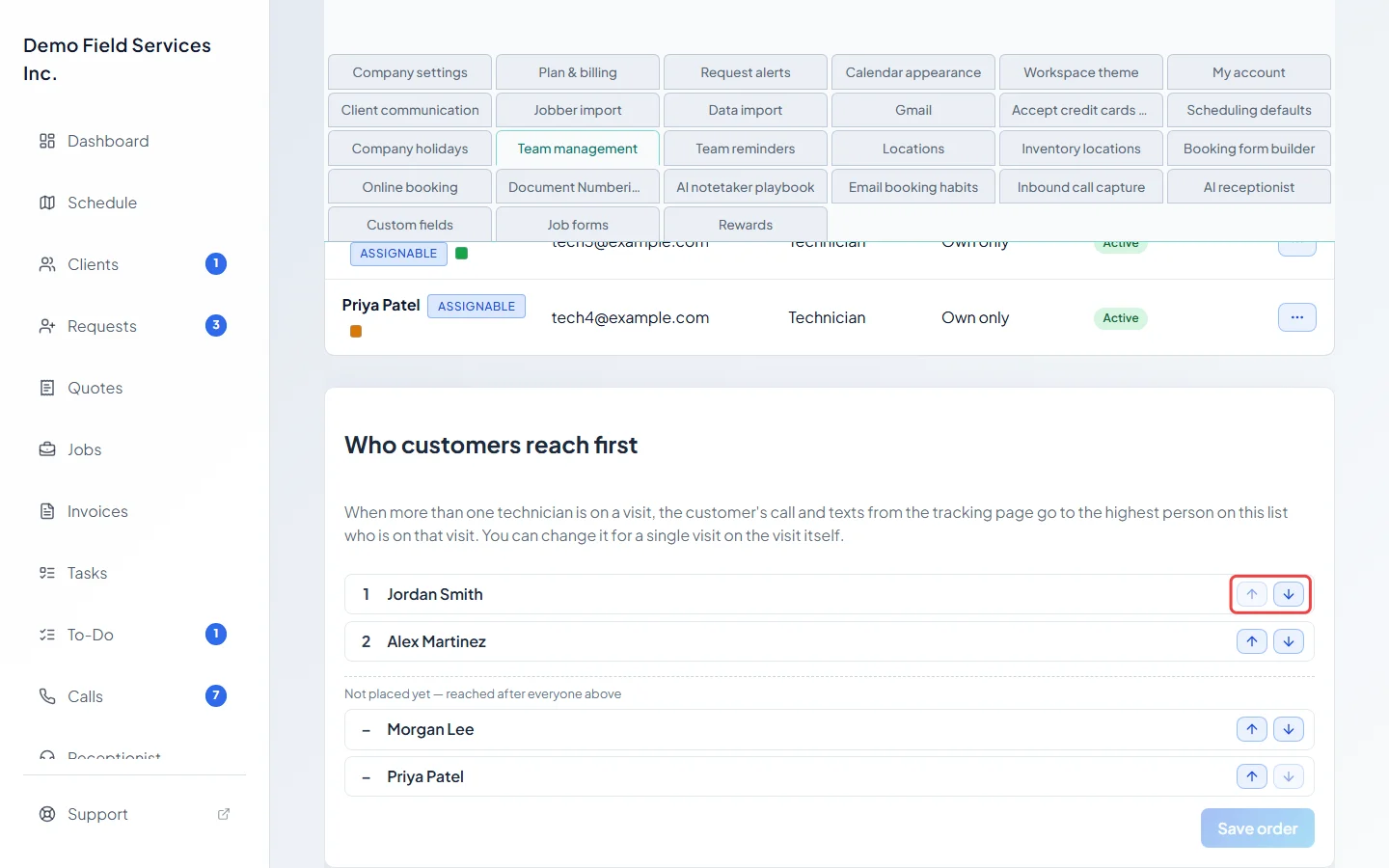This screenshot has height=868, width=1389.
Task: Move Alex Martinez up in the list
Action: coord(1252,641)
